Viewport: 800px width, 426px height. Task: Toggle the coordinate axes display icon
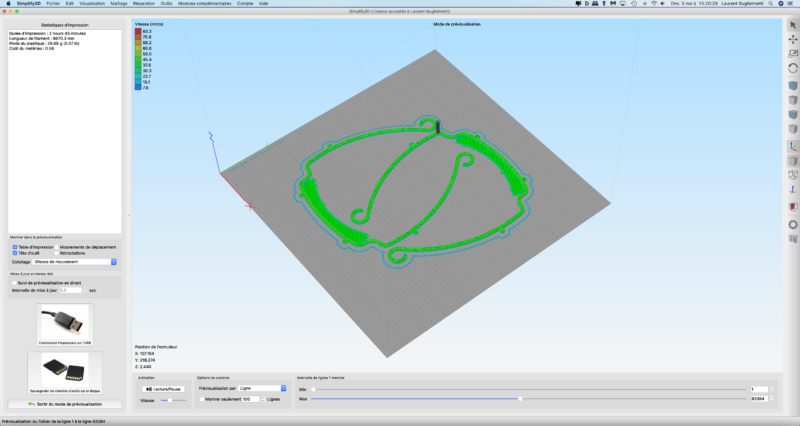click(792, 146)
